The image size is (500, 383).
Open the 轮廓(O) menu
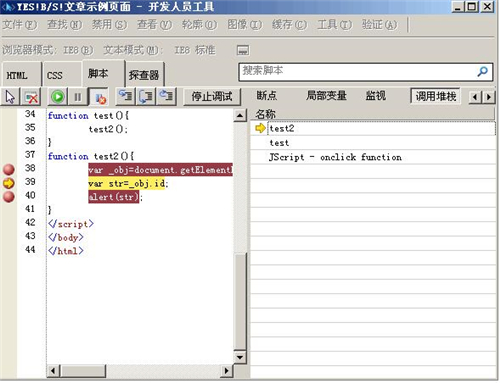(199, 25)
